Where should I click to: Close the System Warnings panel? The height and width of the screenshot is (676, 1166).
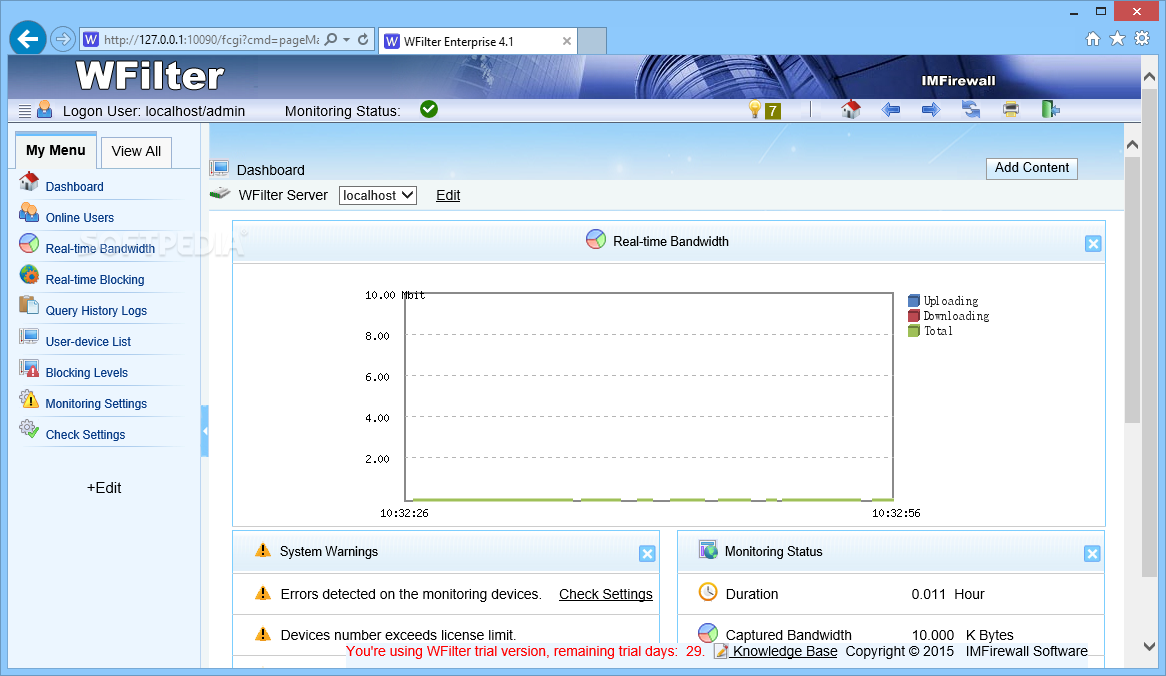[647, 553]
